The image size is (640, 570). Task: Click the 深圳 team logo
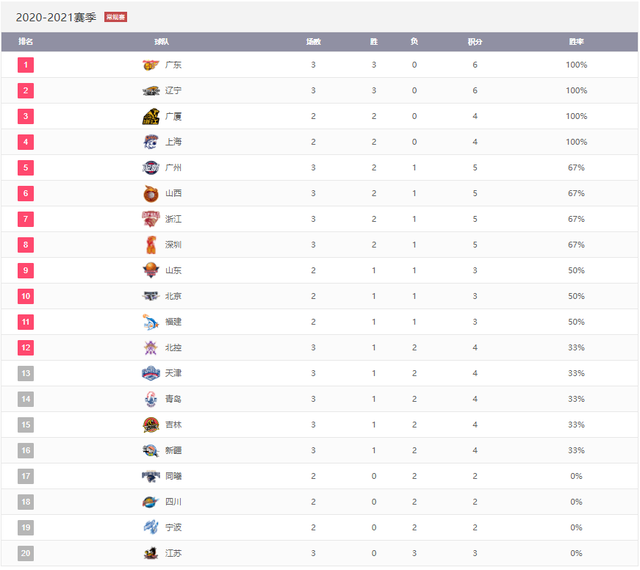point(151,244)
